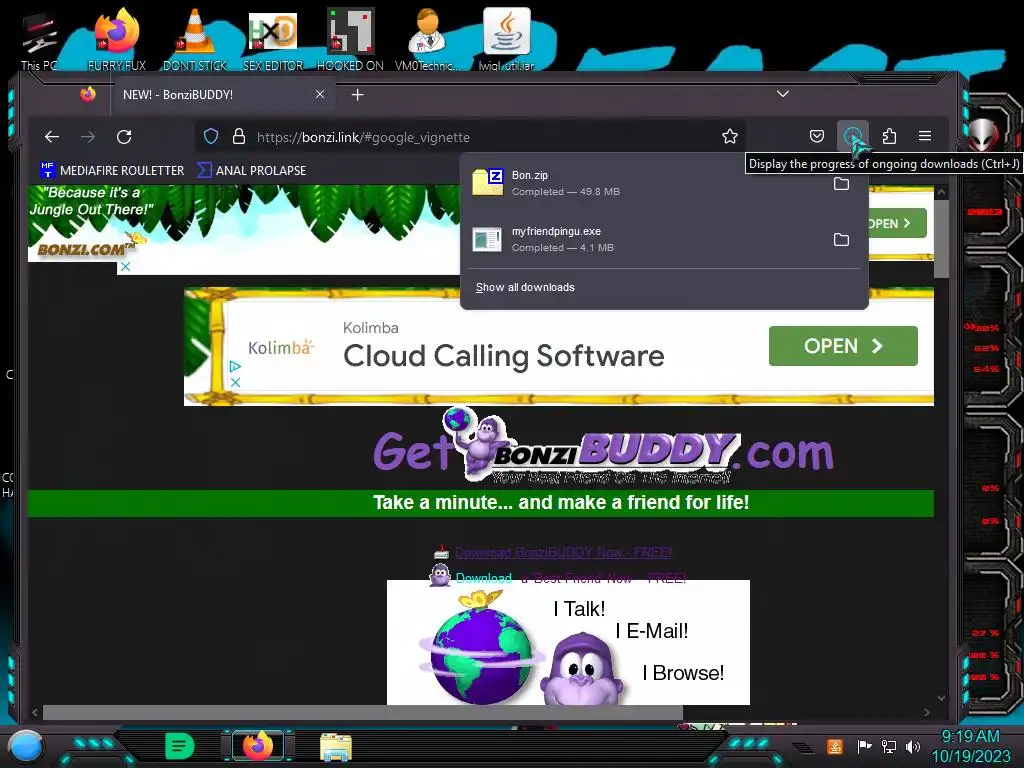Open the extensions puzzle icon
Image resolution: width=1024 pixels, height=768 pixels.
889,136
